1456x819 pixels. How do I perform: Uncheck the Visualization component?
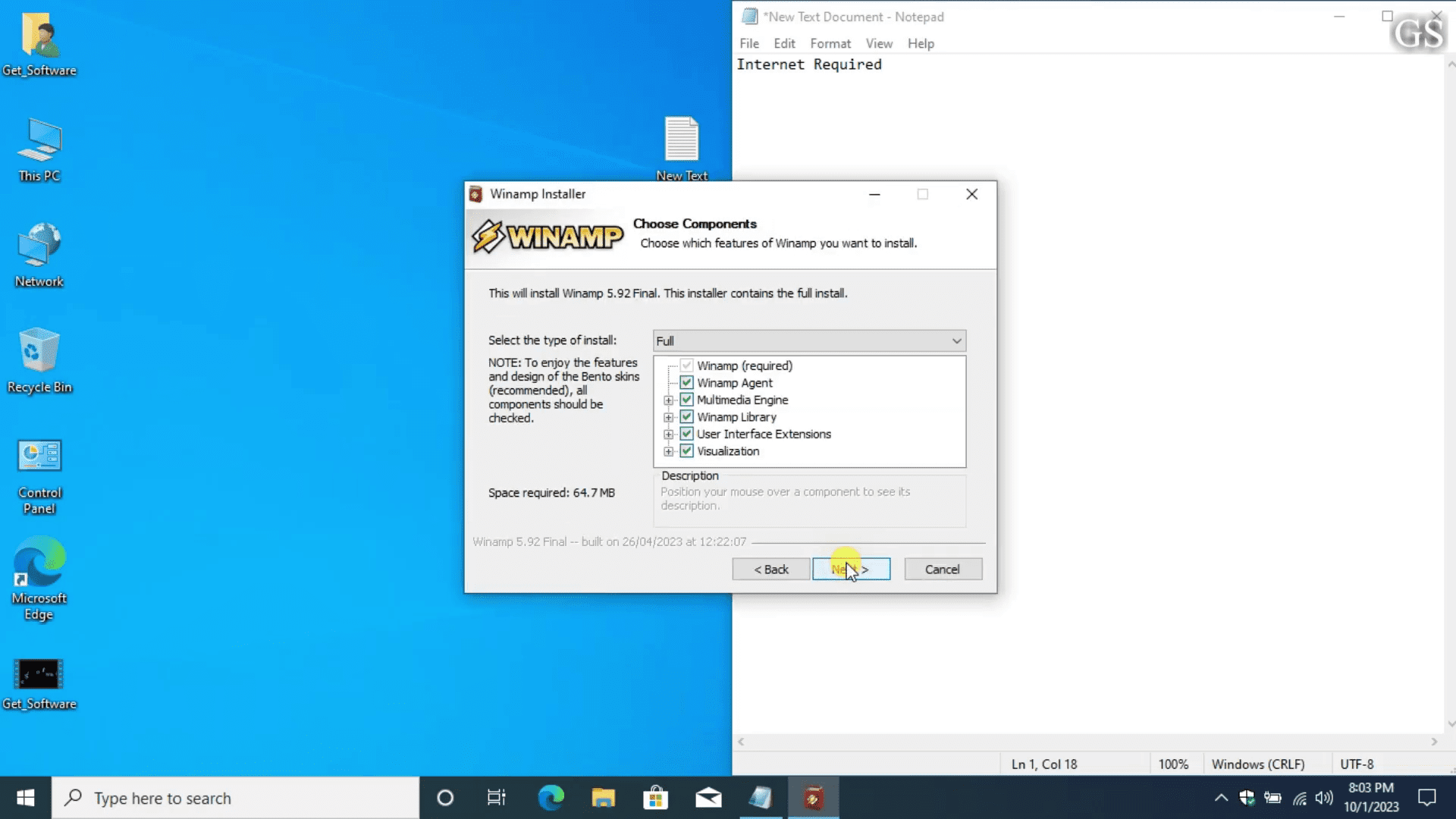click(686, 451)
